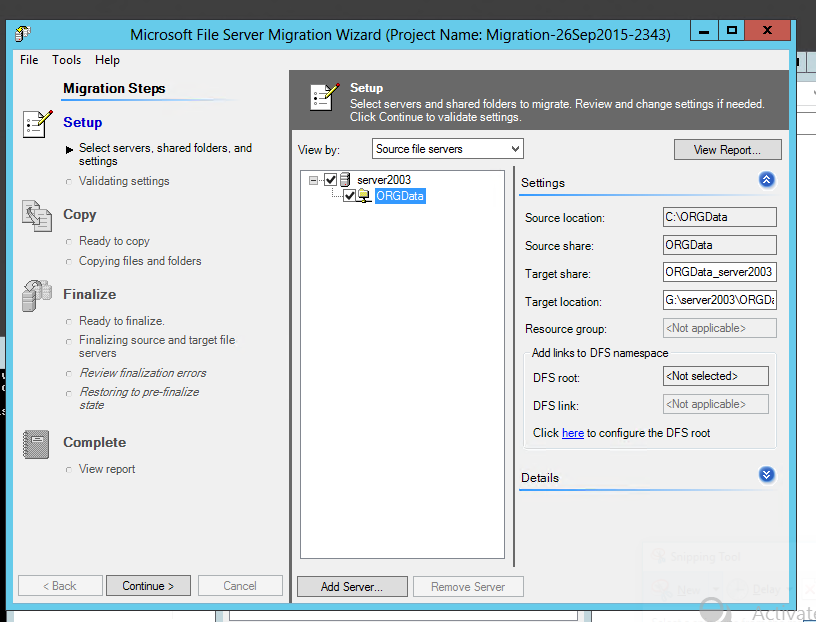Viewport: 816px width, 622px height.
Task: Click the wizard icon in title bar
Action: coord(23,34)
